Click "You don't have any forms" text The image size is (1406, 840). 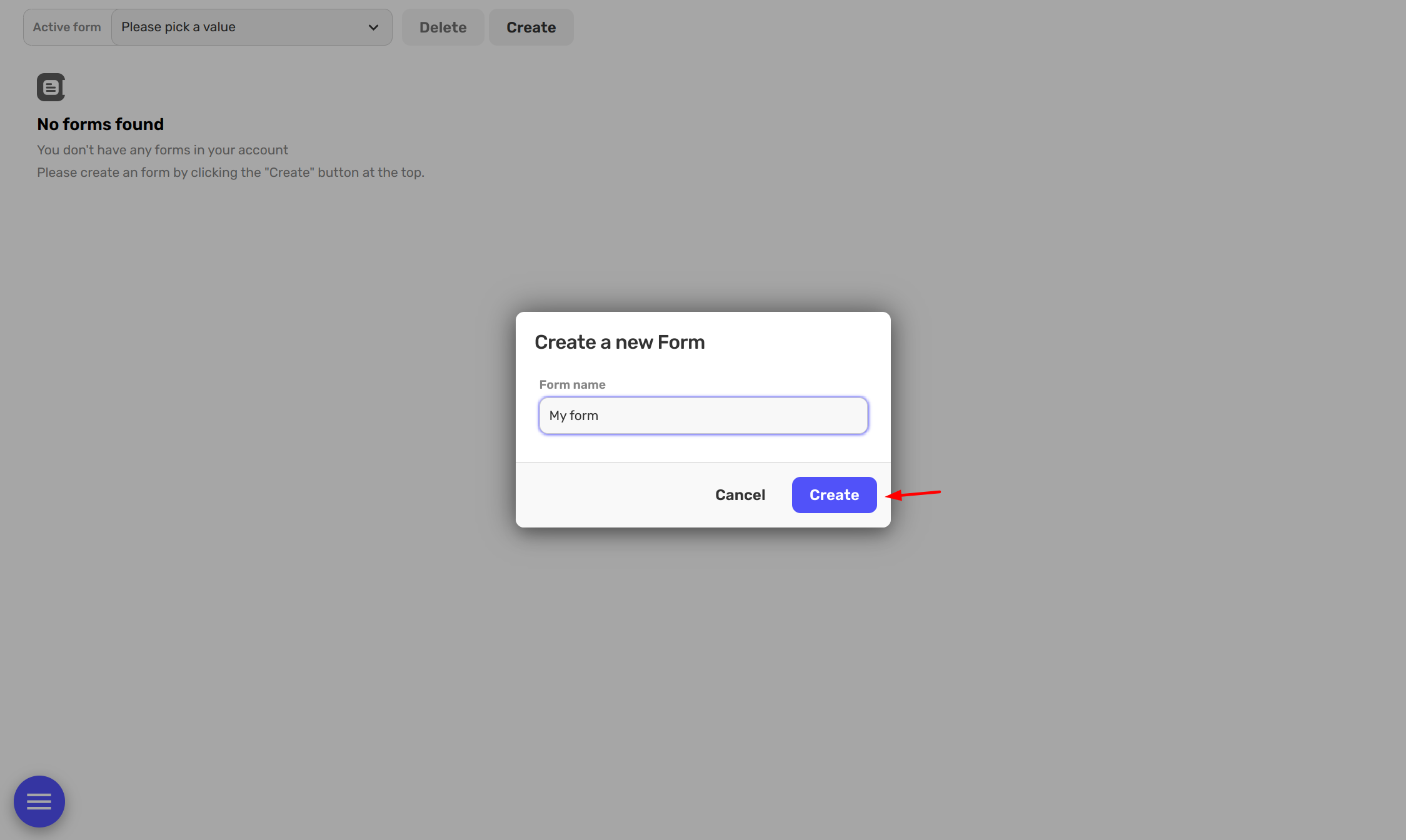163,150
